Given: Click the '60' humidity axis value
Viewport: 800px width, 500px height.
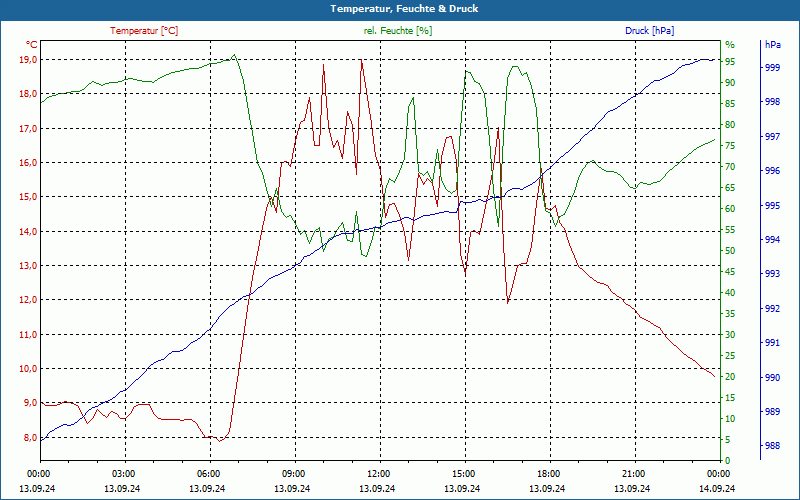Looking at the screenshot, I should coord(730,209).
